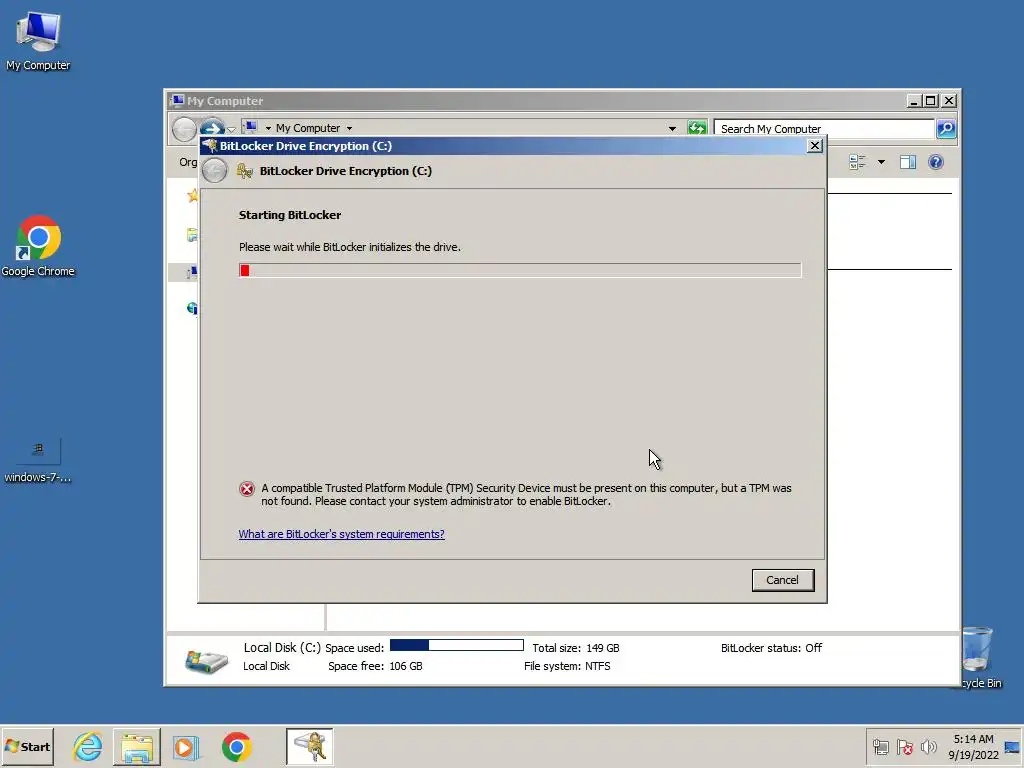Click the explorer Forward navigation arrow
This screenshot has height=768, width=1024.
pyautogui.click(x=212, y=128)
